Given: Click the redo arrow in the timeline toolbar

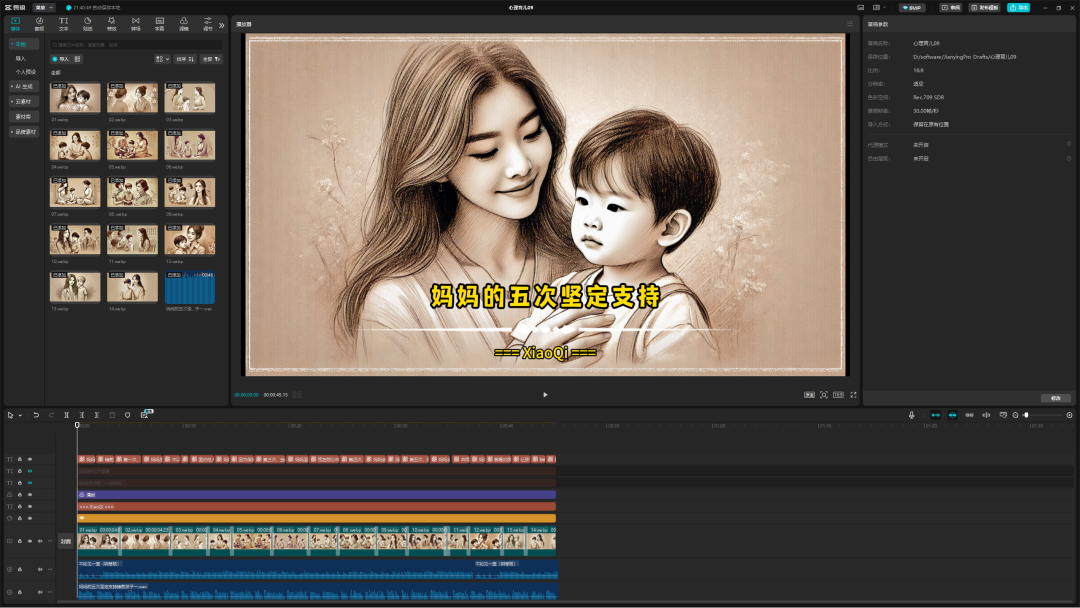Looking at the screenshot, I should pyautogui.click(x=51, y=415).
